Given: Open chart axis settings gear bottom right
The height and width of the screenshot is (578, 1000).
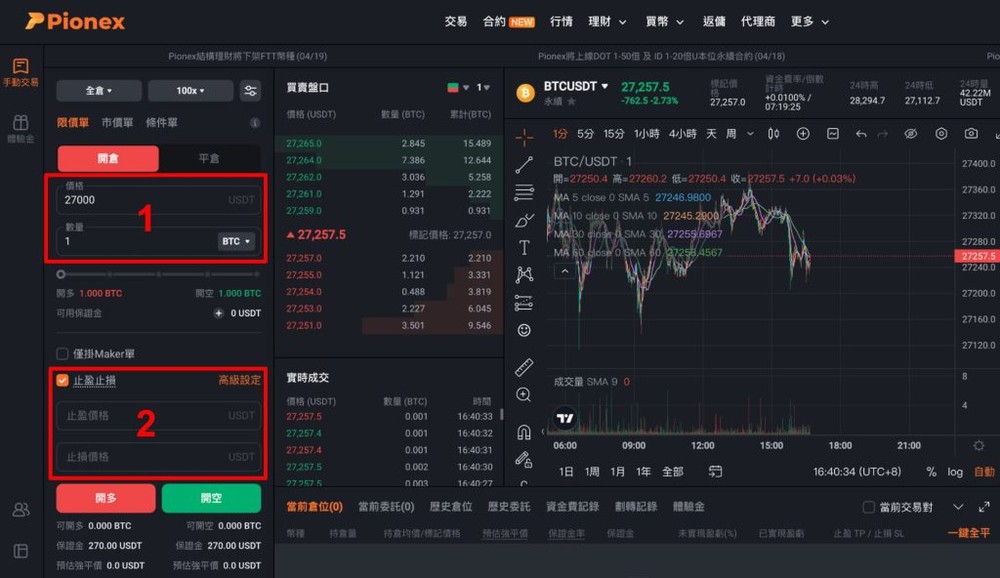Looking at the screenshot, I should 979,445.
